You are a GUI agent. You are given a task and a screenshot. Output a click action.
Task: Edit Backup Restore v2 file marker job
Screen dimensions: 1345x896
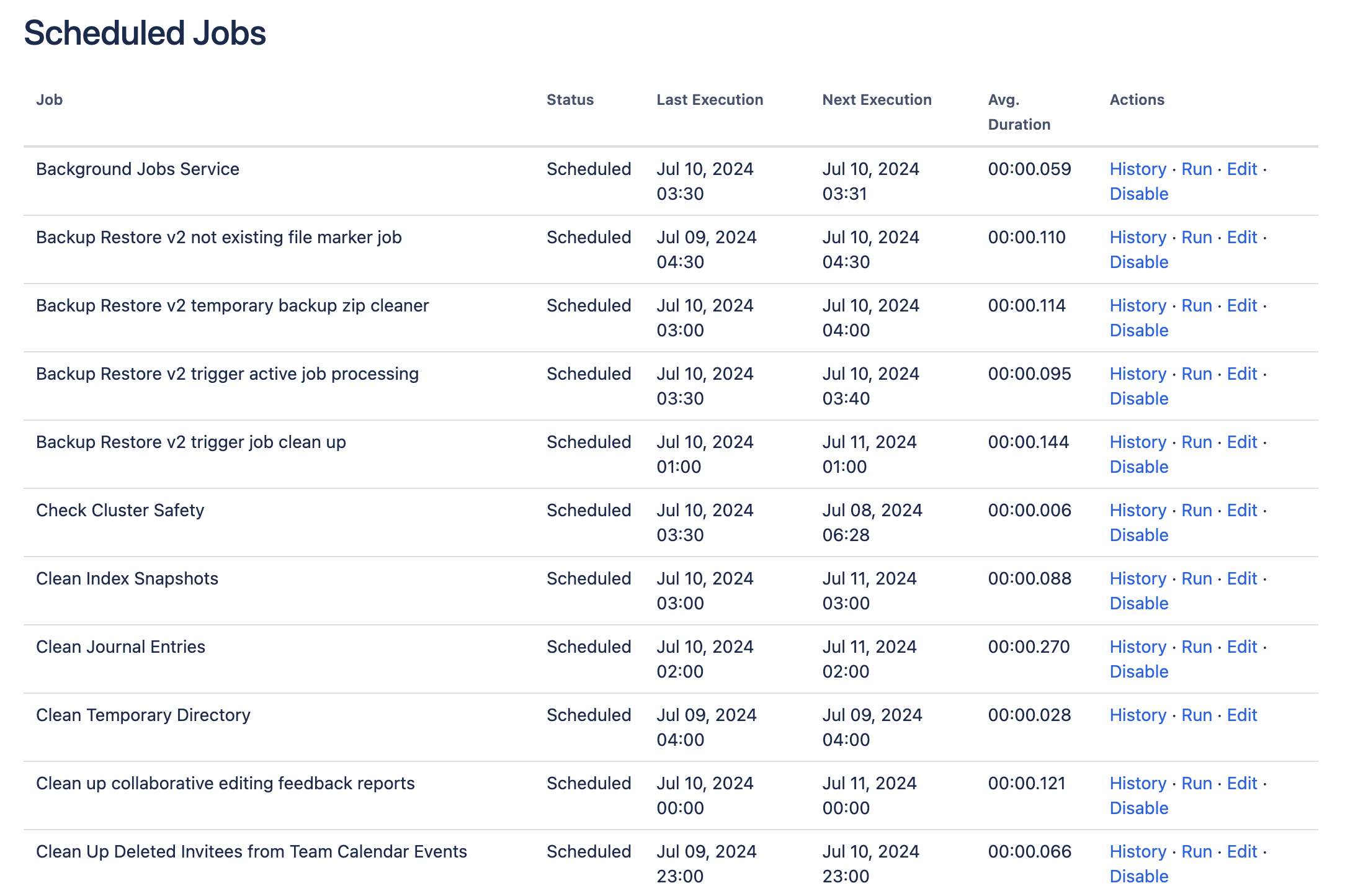click(1241, 238)
